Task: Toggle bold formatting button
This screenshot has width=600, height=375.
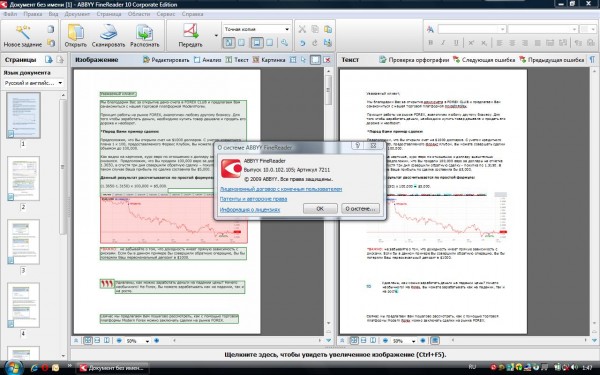Action: [430, 43]
